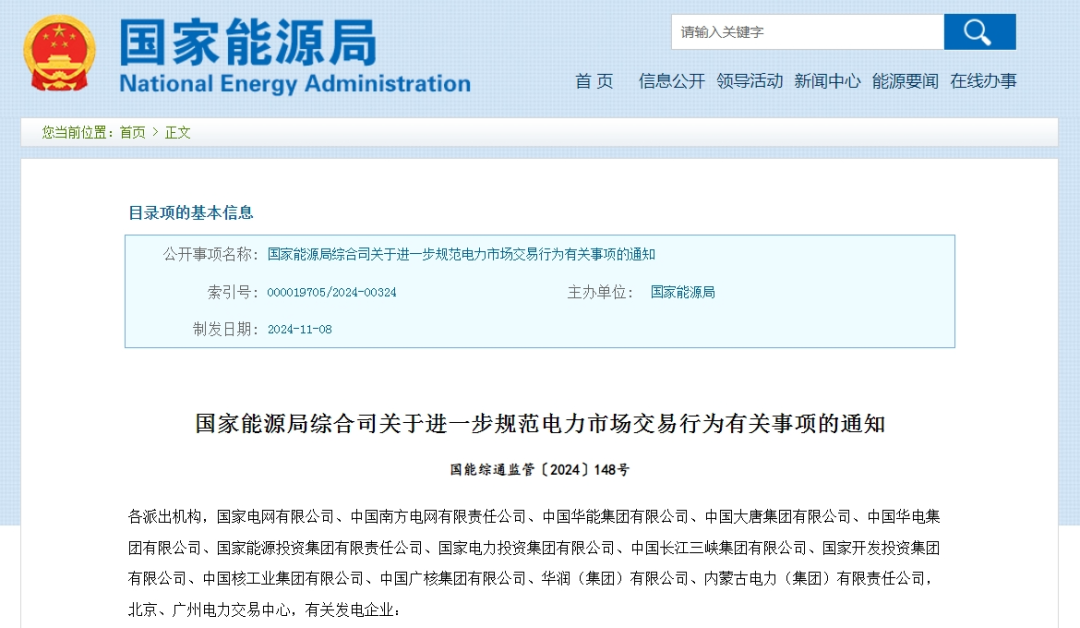The width and height of the screenshot is (1080, 628).
Task: Click document number 国能综通监管〔2024〕148号
Action: (x=539, y=469)
